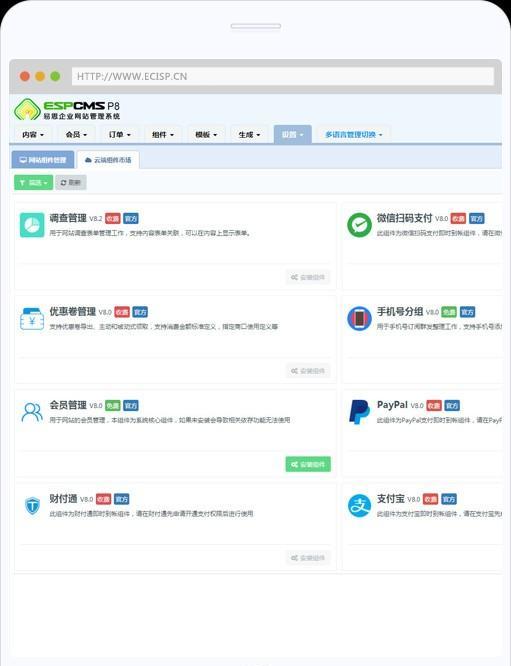Open the 生成 dropdown menu

coord(249,135)
